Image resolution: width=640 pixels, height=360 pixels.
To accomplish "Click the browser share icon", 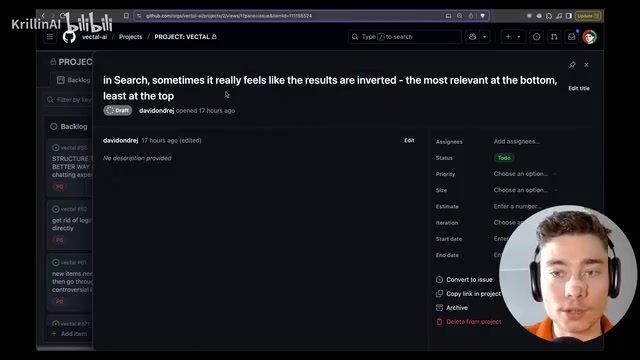I will pos(471,16).
